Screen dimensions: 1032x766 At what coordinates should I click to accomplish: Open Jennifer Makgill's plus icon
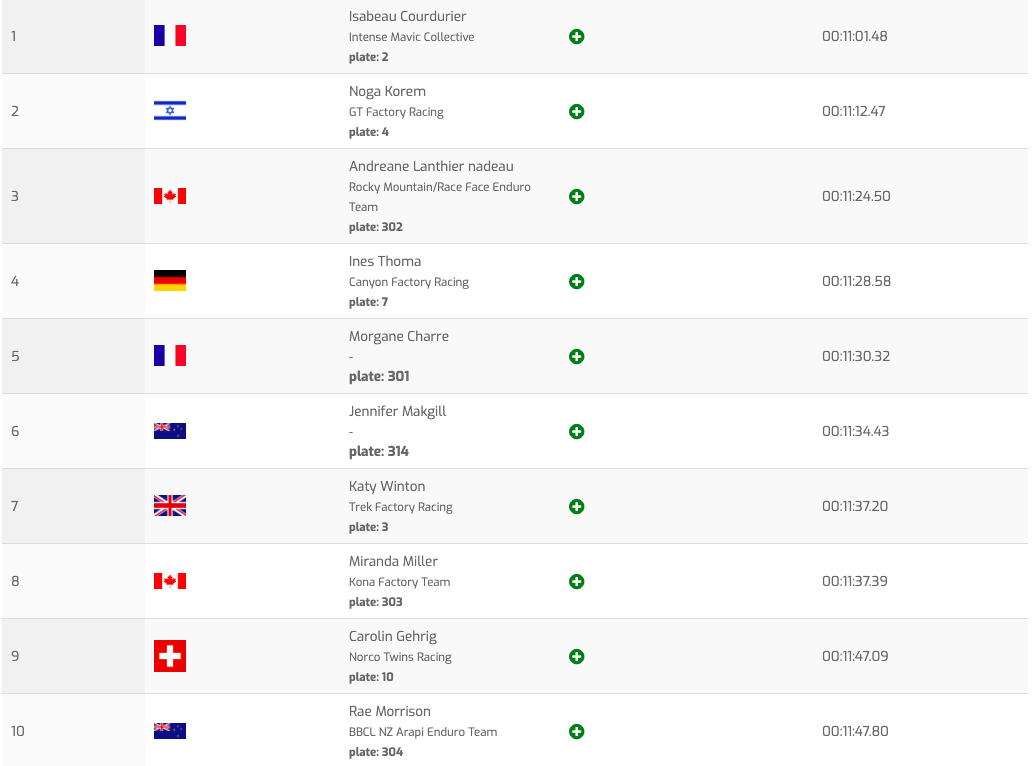pyautogui.click(x=576, y=432)
